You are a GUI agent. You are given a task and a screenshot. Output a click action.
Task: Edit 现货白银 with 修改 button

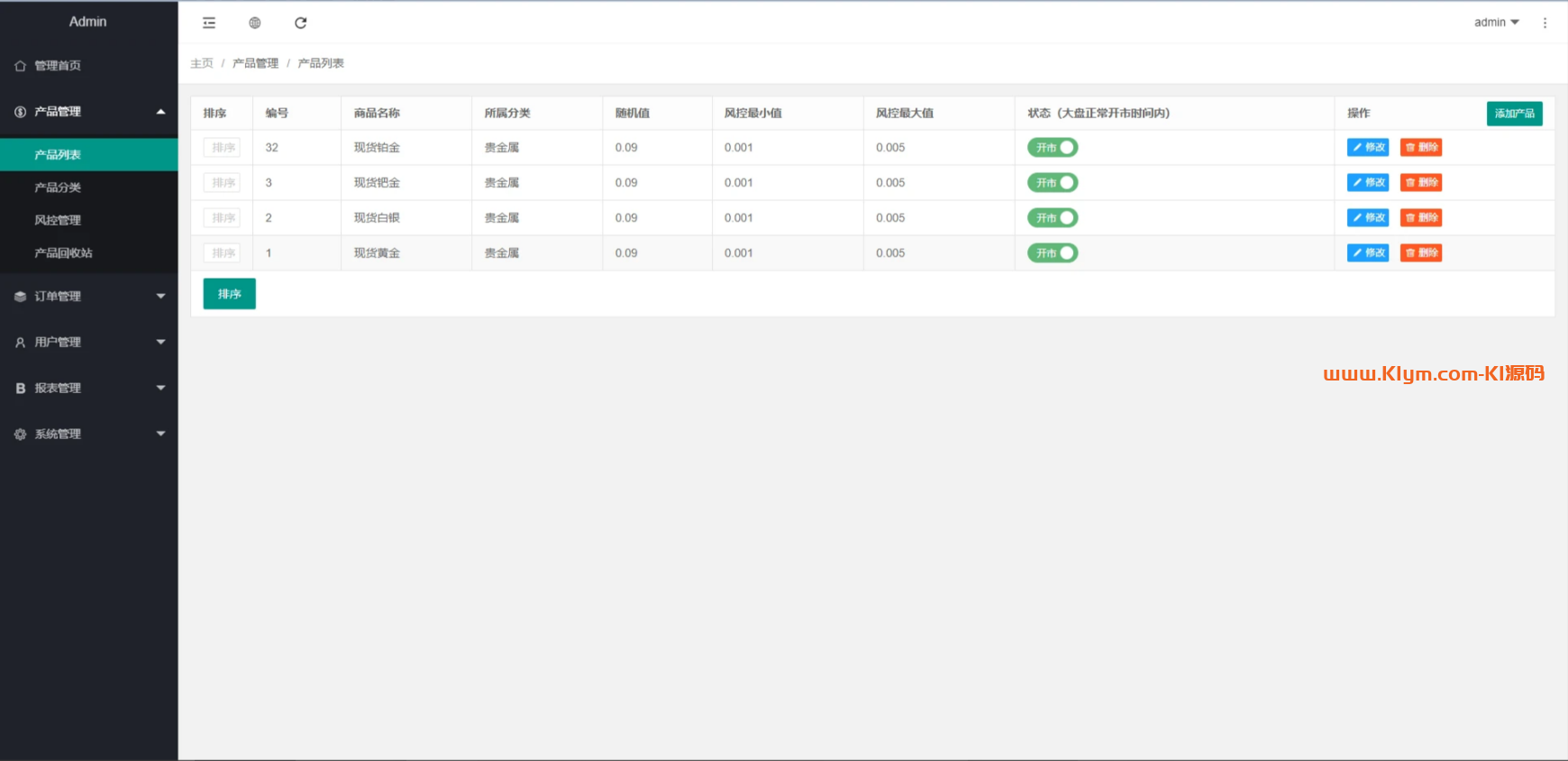pyautogui.click(x=1368, y=217)
